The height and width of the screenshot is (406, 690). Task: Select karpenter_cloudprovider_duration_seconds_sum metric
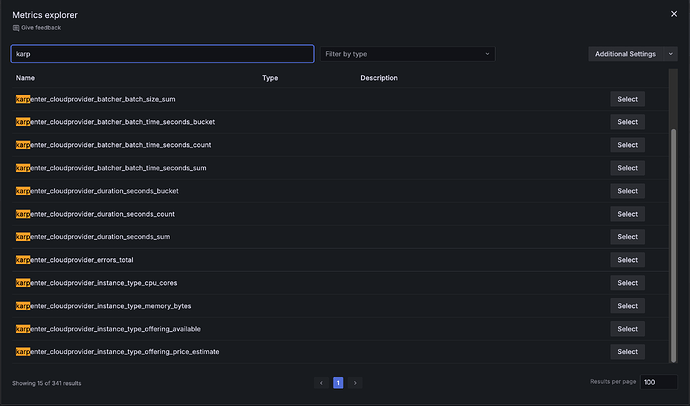628,237
